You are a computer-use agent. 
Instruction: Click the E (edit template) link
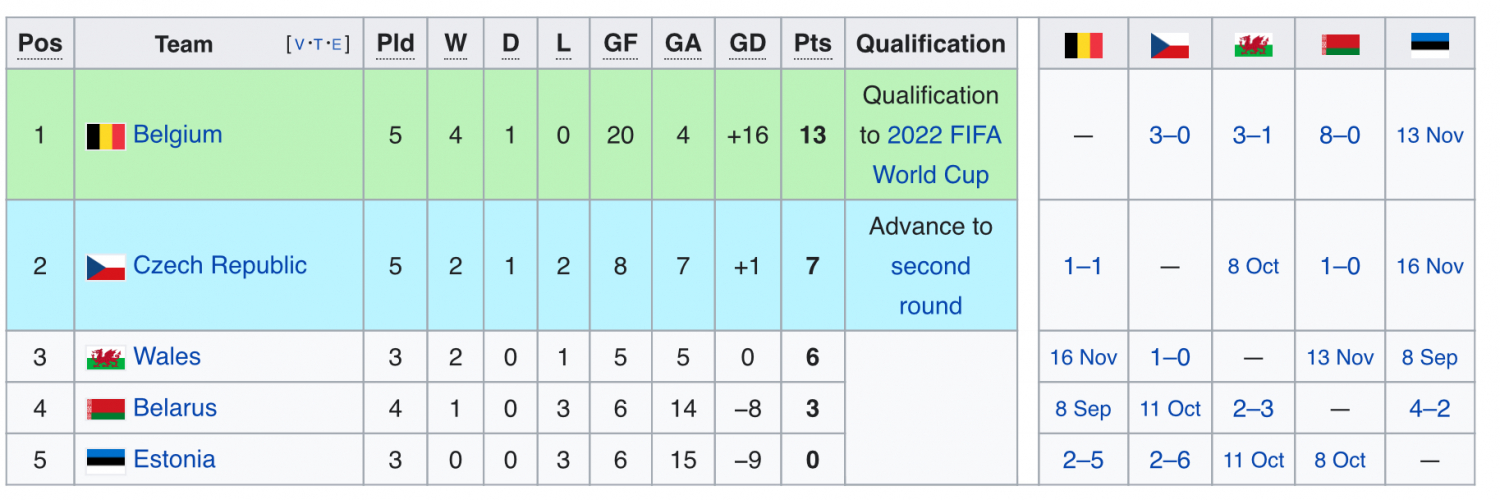point(337,45)
